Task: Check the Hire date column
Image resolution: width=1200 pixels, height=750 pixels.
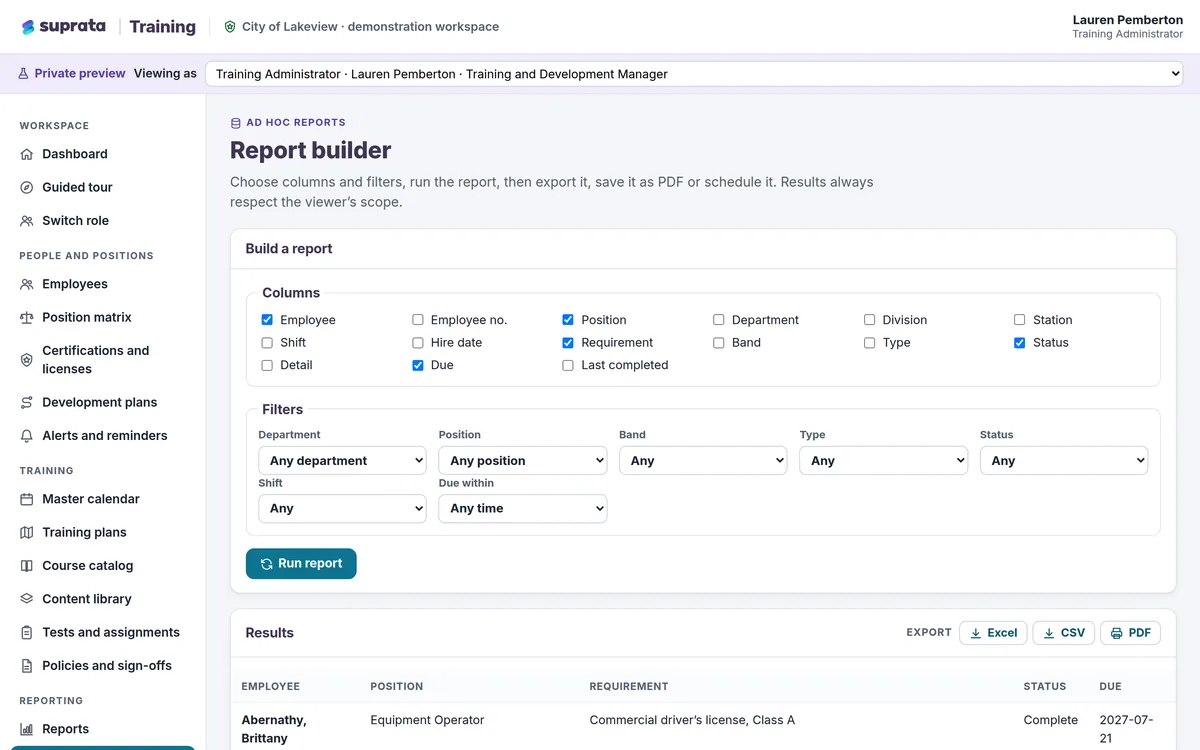Action: [418, 343]
